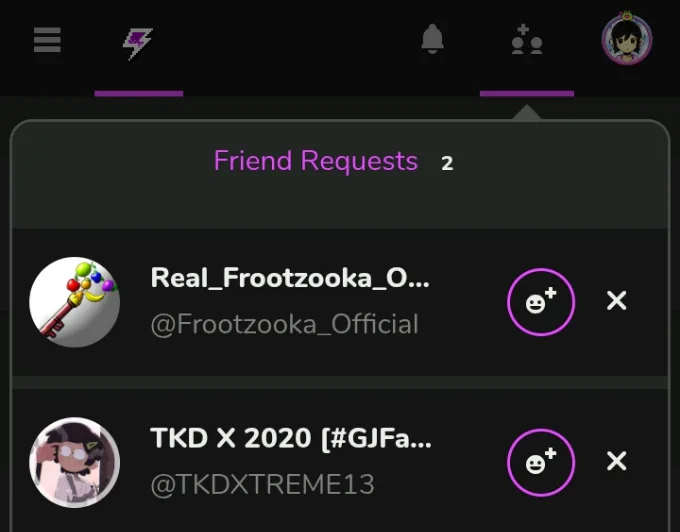Screen dimensions: 680x532
Task: Open the user profile avatar menu
Action: click(x=627, y=40)
